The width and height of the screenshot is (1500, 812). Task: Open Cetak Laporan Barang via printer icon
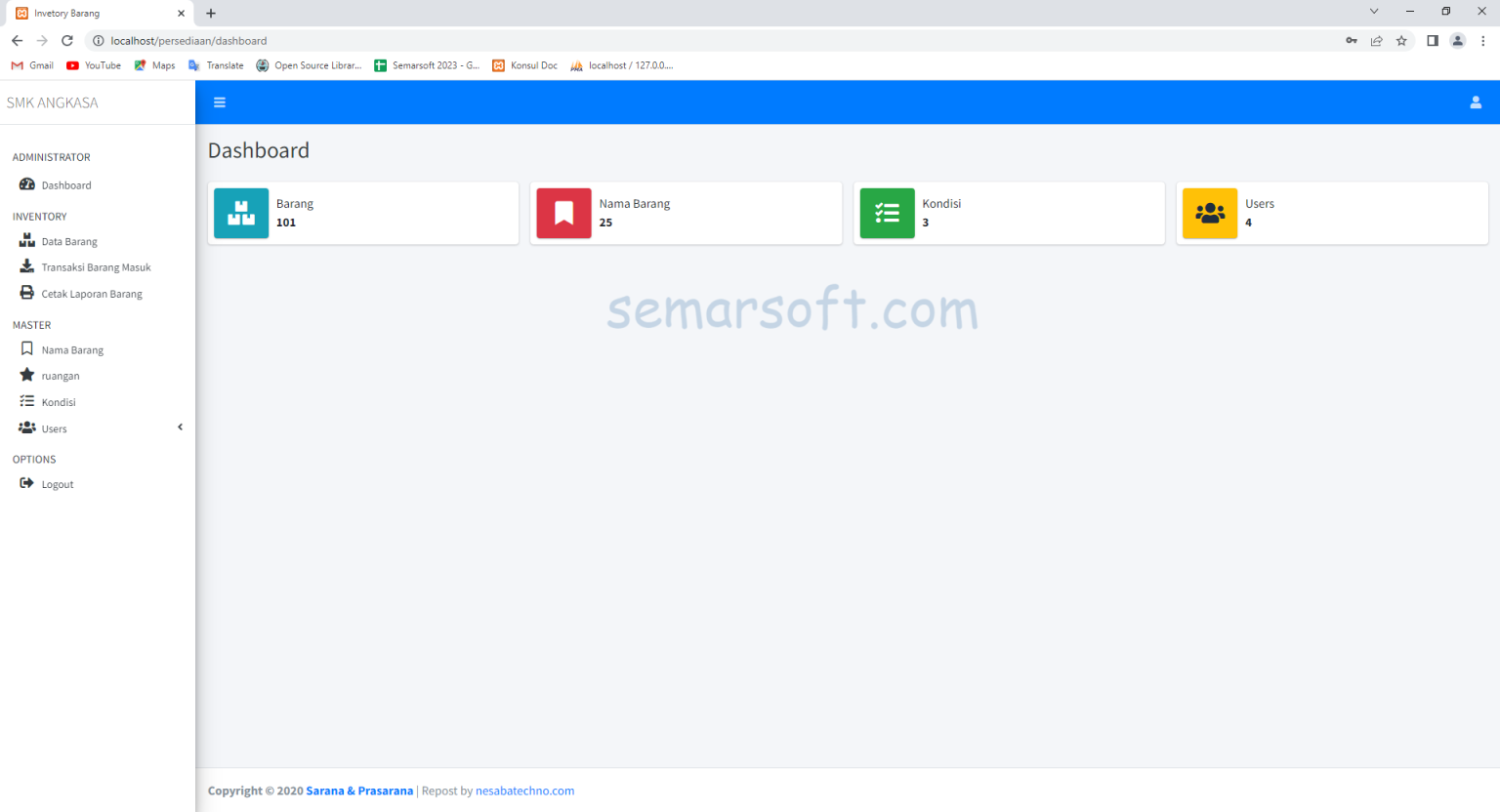(x=26, y=293)
